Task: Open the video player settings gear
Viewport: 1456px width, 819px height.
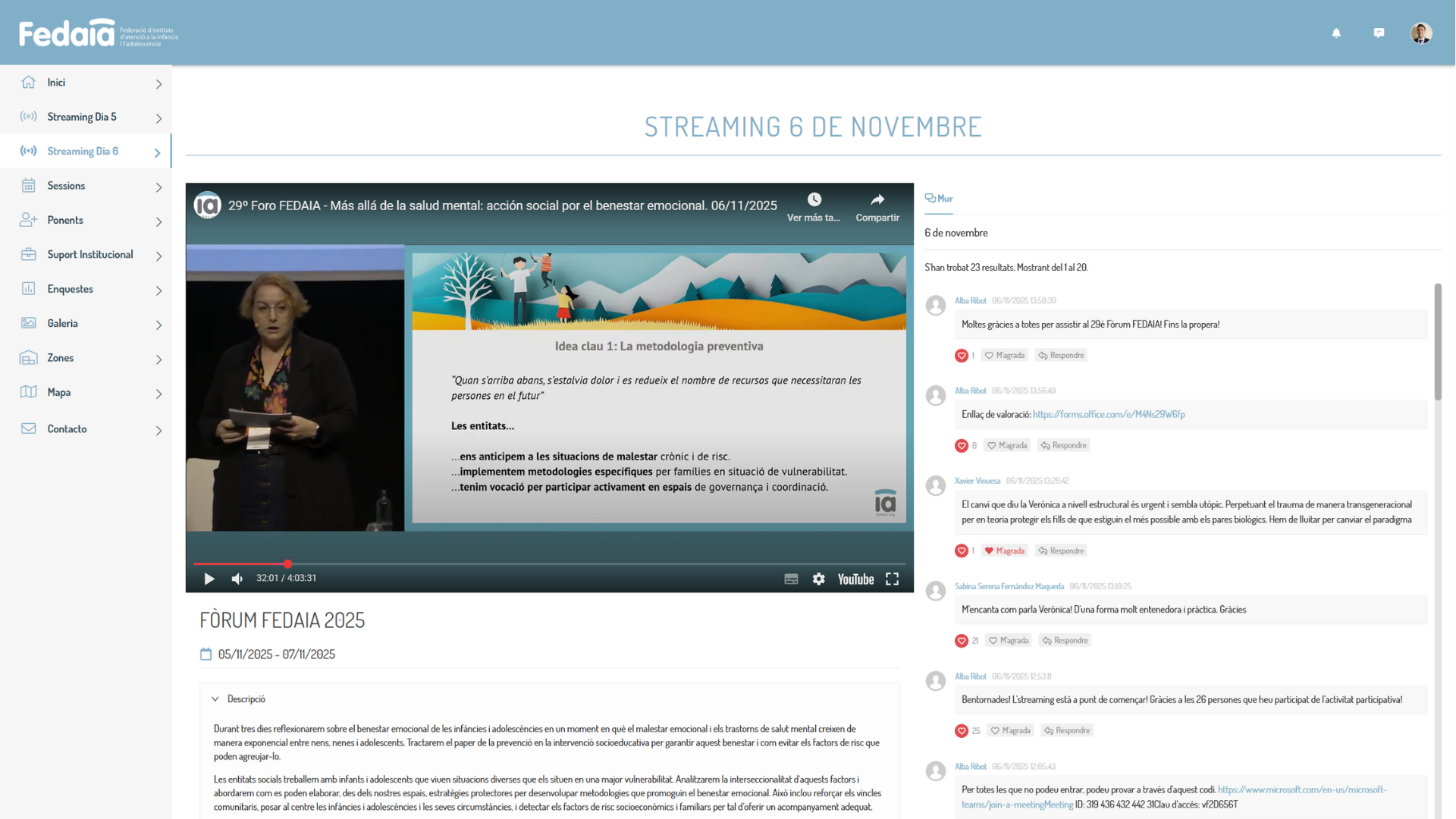Action: coord(819,579)
